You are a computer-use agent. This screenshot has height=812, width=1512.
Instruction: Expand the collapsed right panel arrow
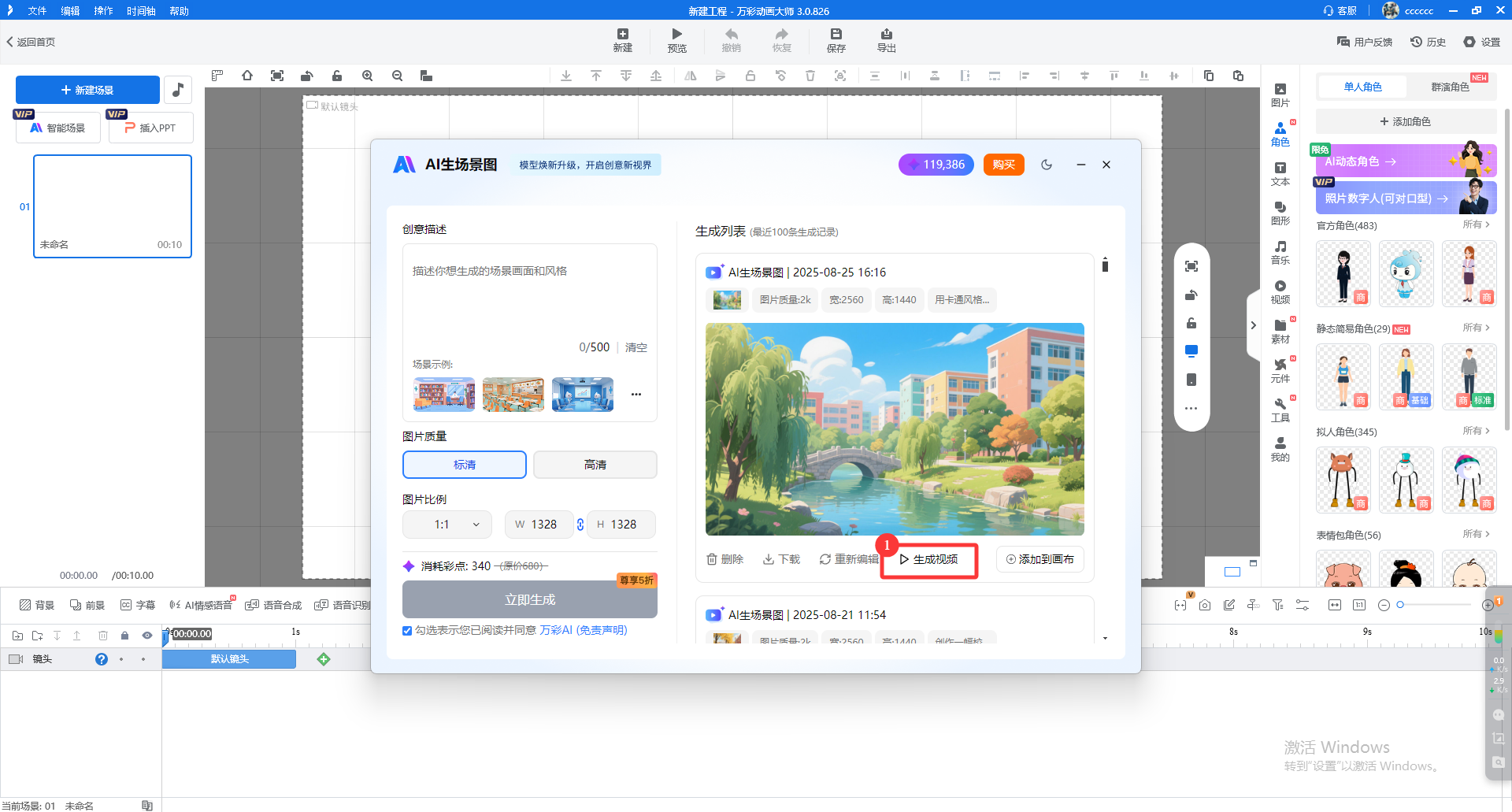(1253, 325)
